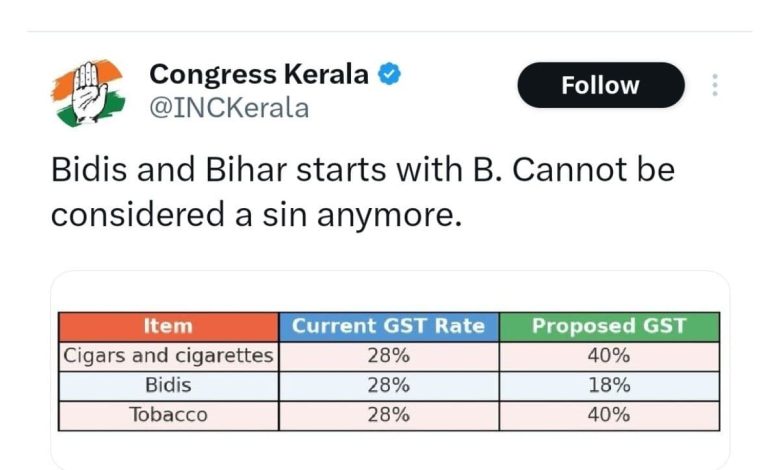Select the proposed 18% rate for Bidis
Screen dimensions: 780x470
609,385
